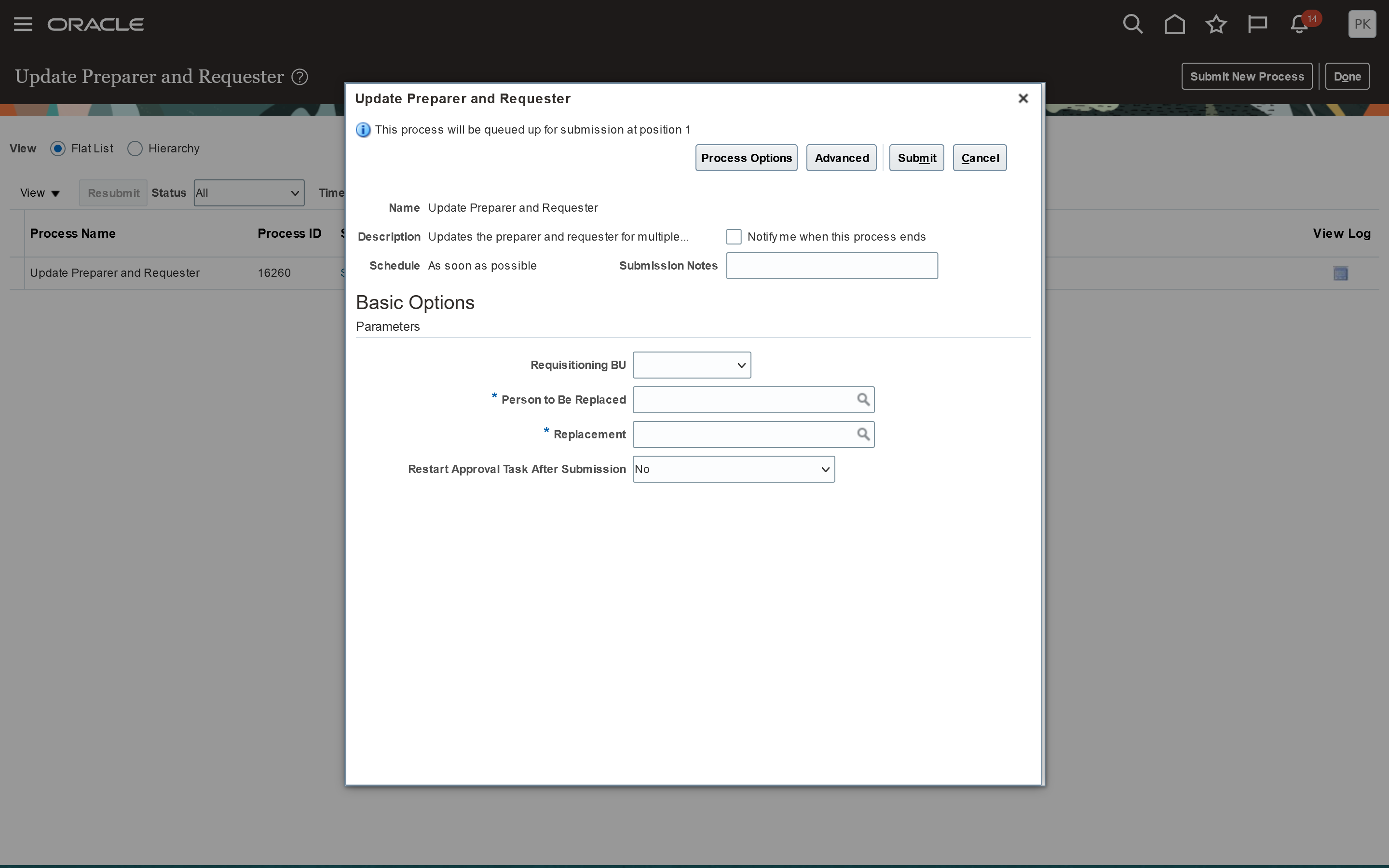This screenshot has width=1389, height=868.
Task: Open the Replacement search magnifier
Action: coord(863,434)
